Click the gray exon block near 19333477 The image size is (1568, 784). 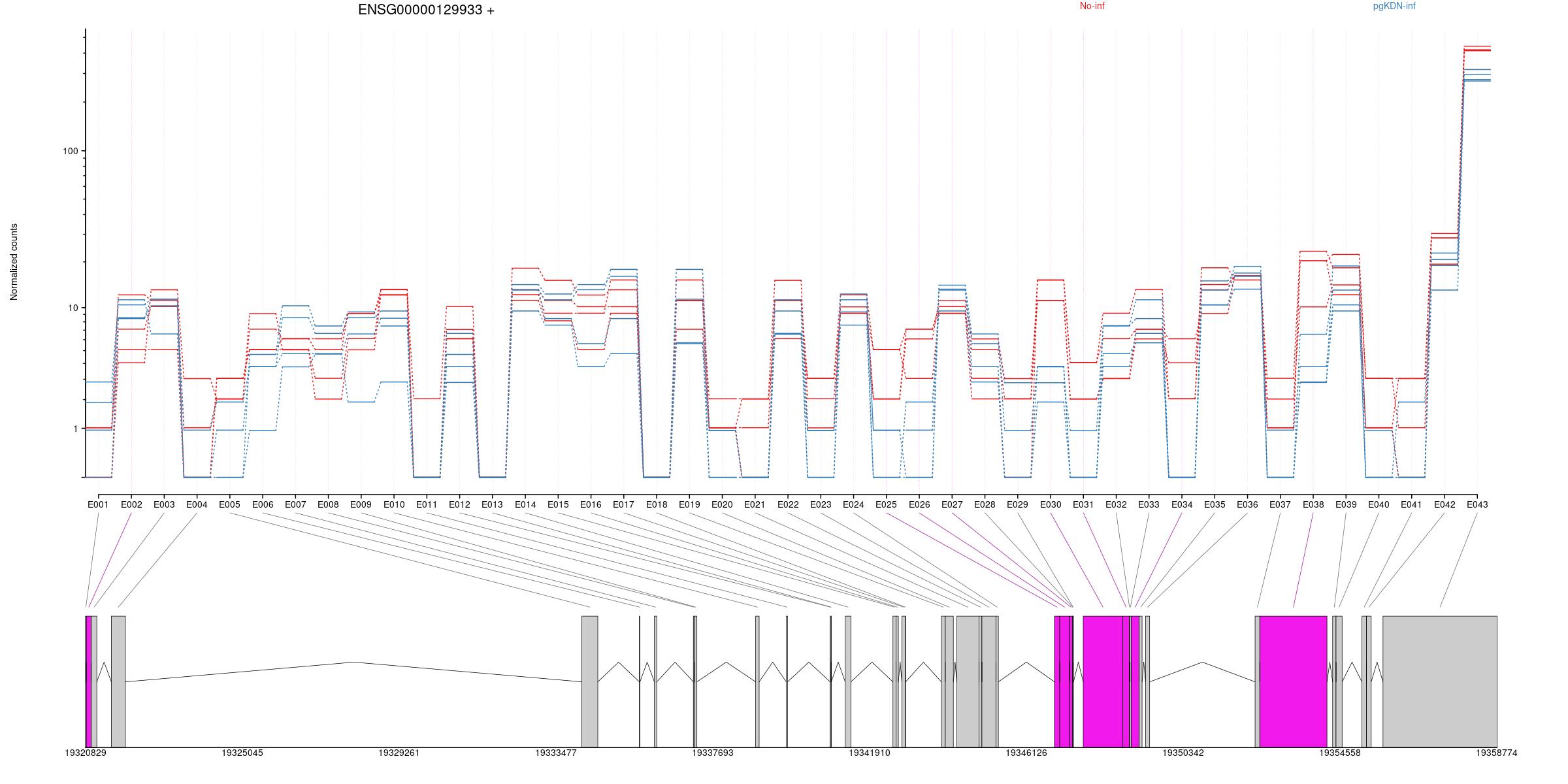pos(589,681)
